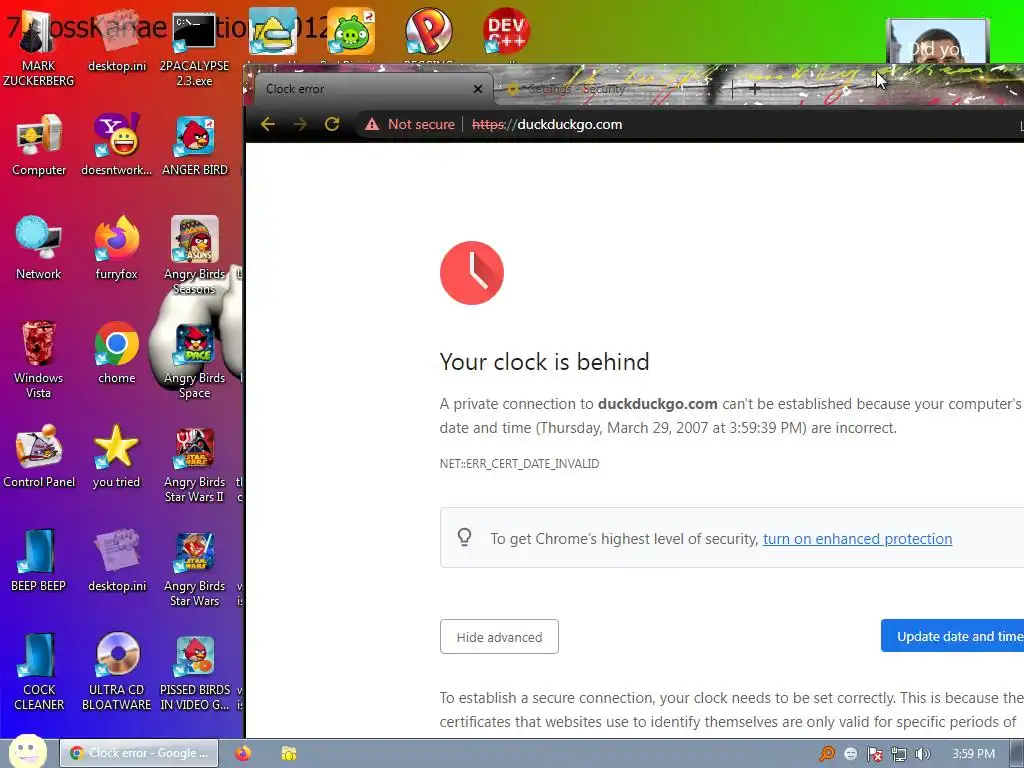
Task: Click the Update date and time button
Action: [x=952, y=636]
